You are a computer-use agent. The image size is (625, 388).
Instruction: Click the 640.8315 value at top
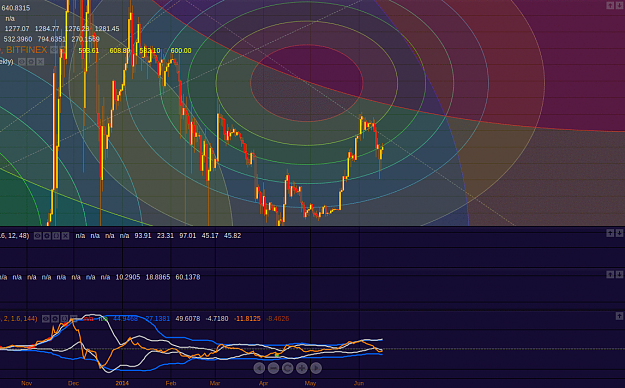point(16,8)
